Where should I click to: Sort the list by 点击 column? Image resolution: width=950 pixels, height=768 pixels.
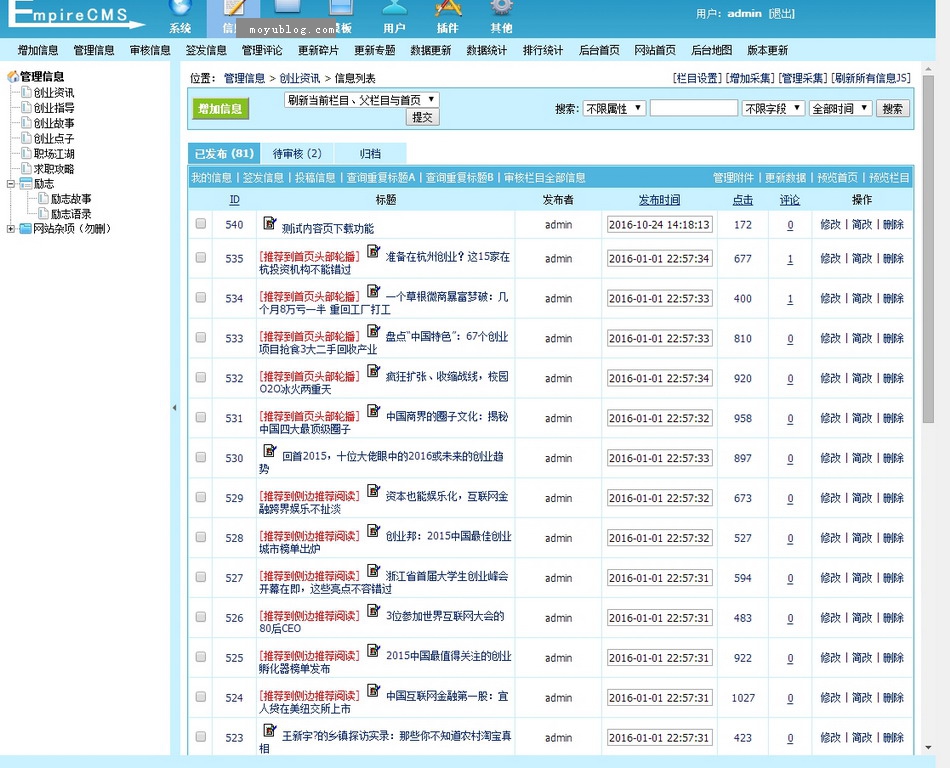pos(743,200)
